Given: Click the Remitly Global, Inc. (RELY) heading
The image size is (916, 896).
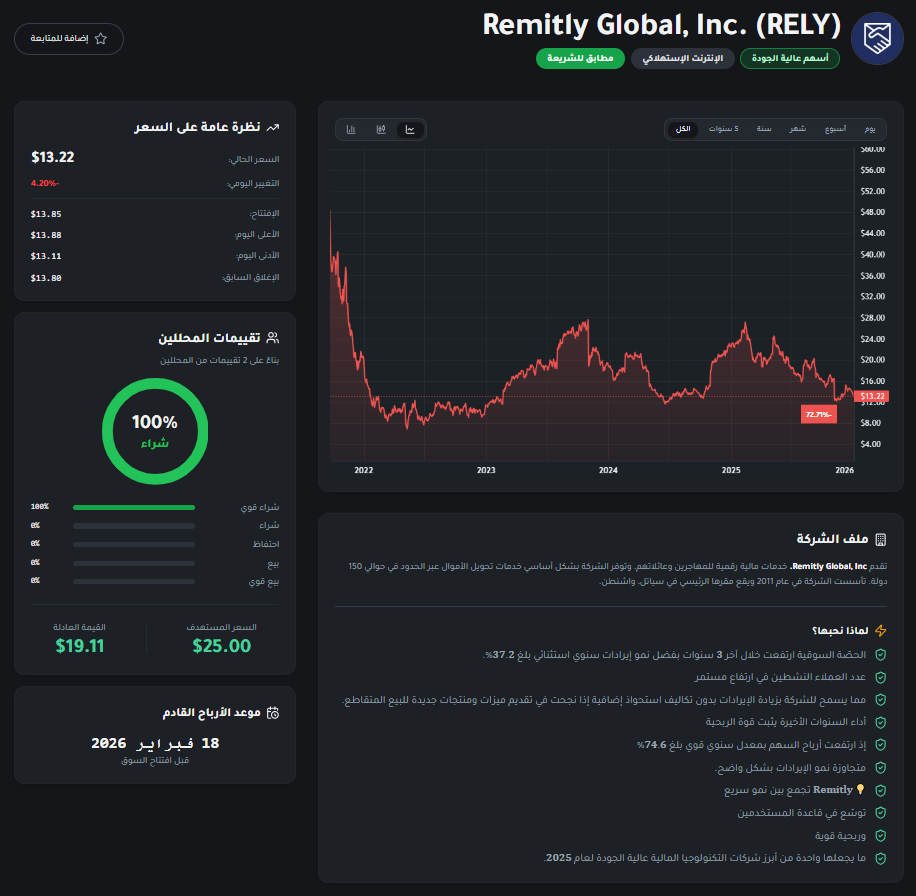Looking at the screenshot, I should click(661, 25).
